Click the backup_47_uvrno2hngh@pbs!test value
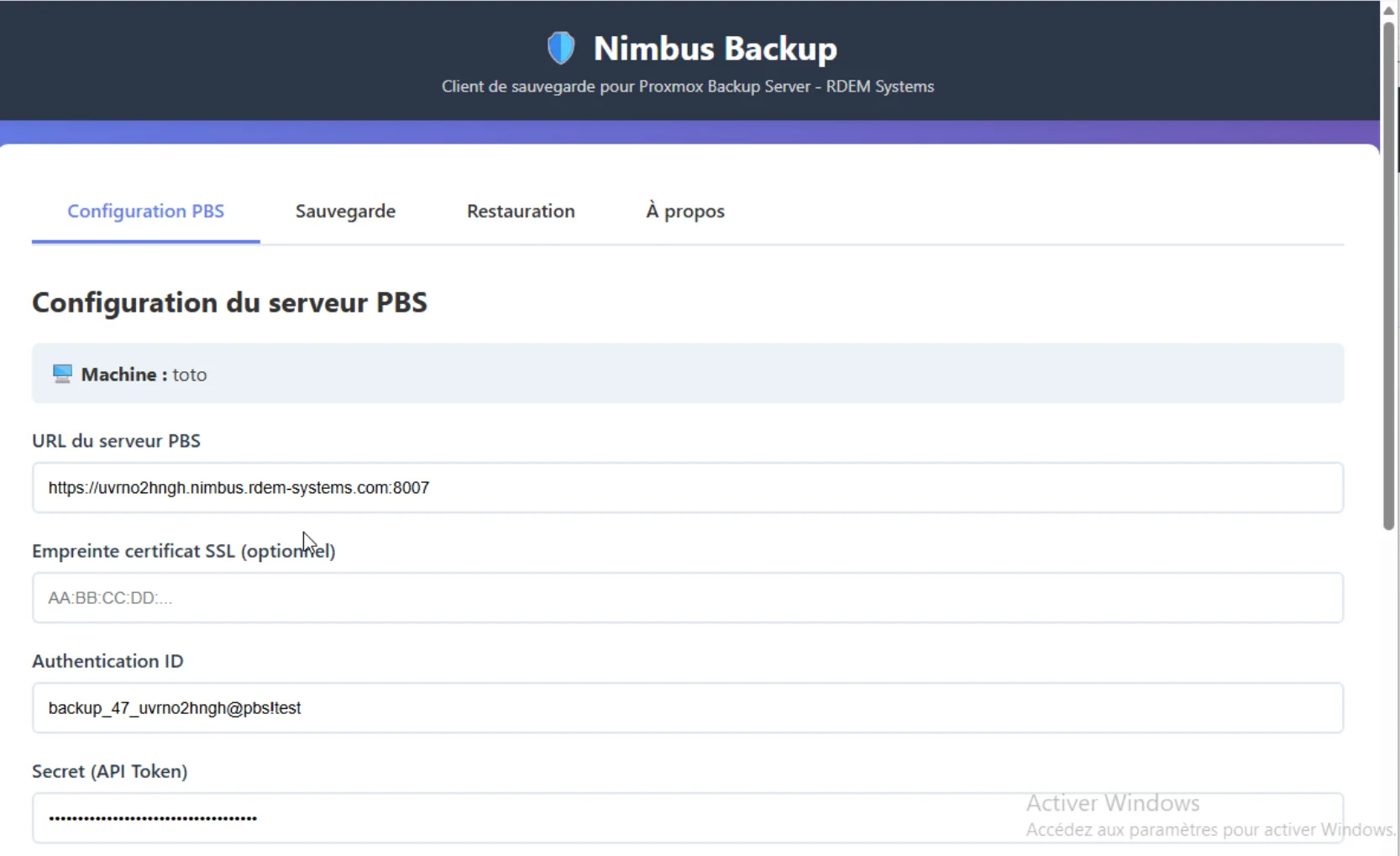 [174, 707]
